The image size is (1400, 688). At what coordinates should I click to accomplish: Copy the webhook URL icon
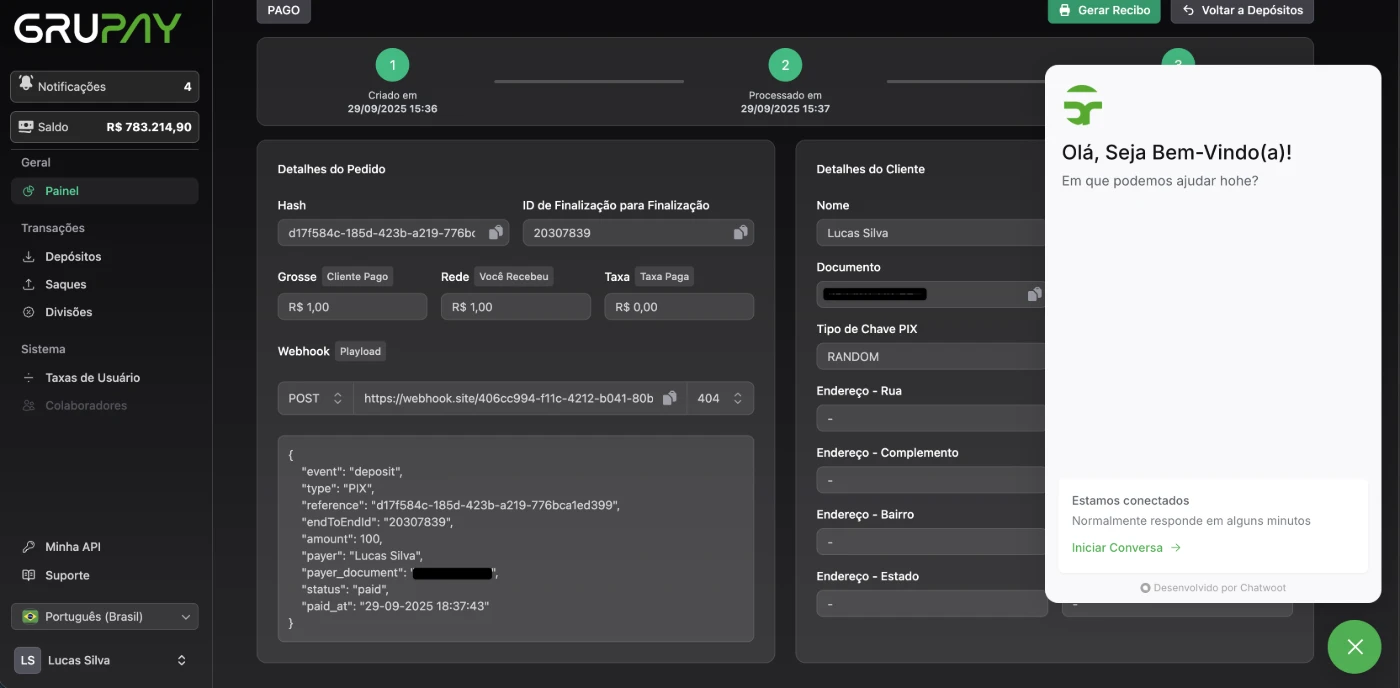(x=670, y=398)
